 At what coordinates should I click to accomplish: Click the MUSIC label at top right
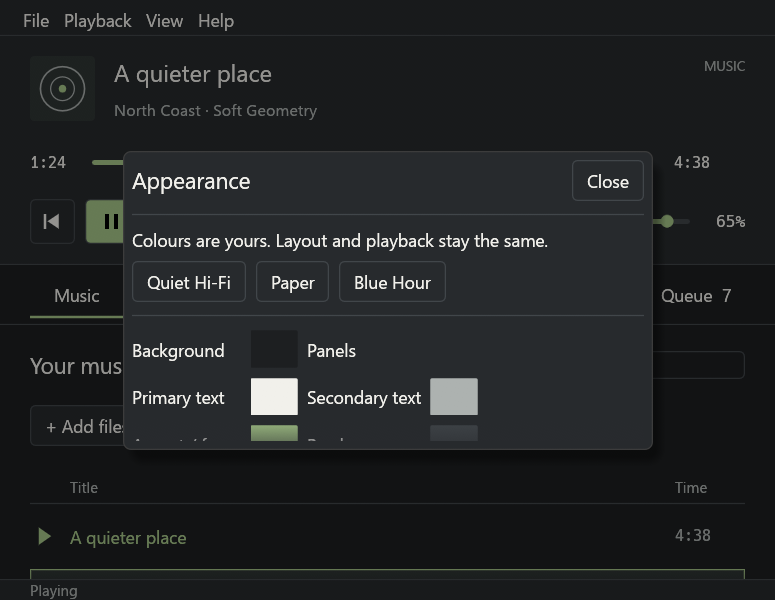pos(724,66)
